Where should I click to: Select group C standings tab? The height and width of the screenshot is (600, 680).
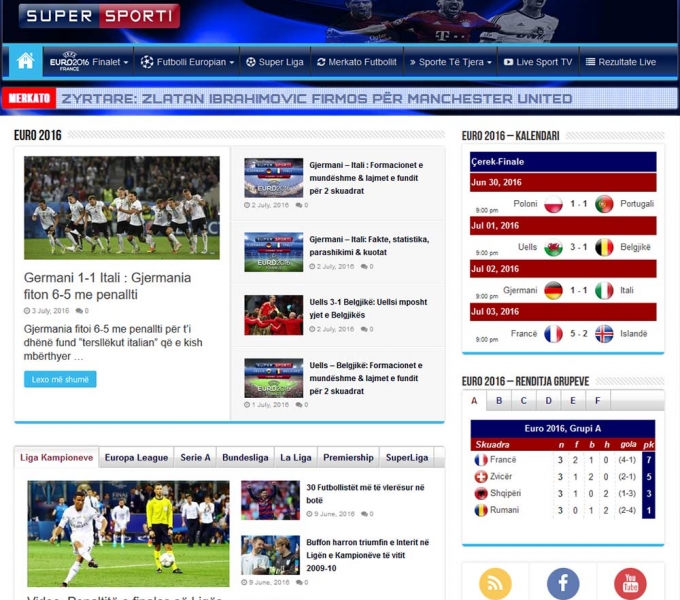pos(523,401)
